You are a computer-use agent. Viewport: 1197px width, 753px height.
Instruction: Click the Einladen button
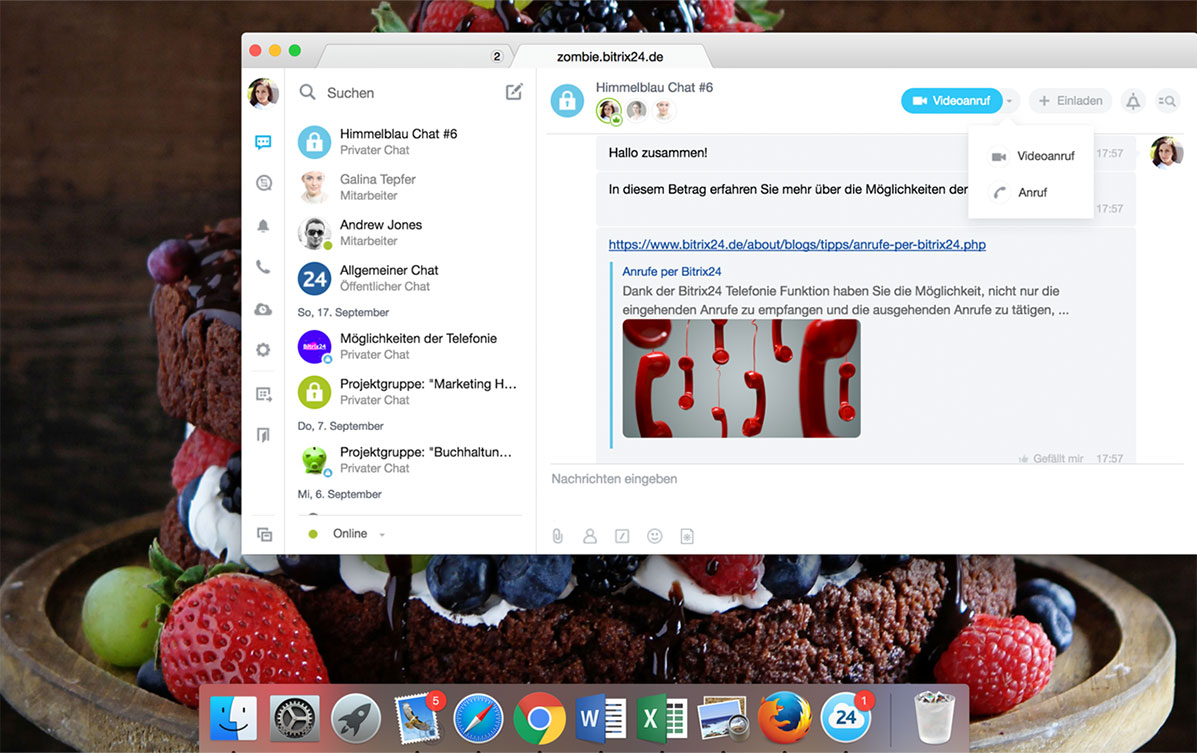coord(1070,101)
